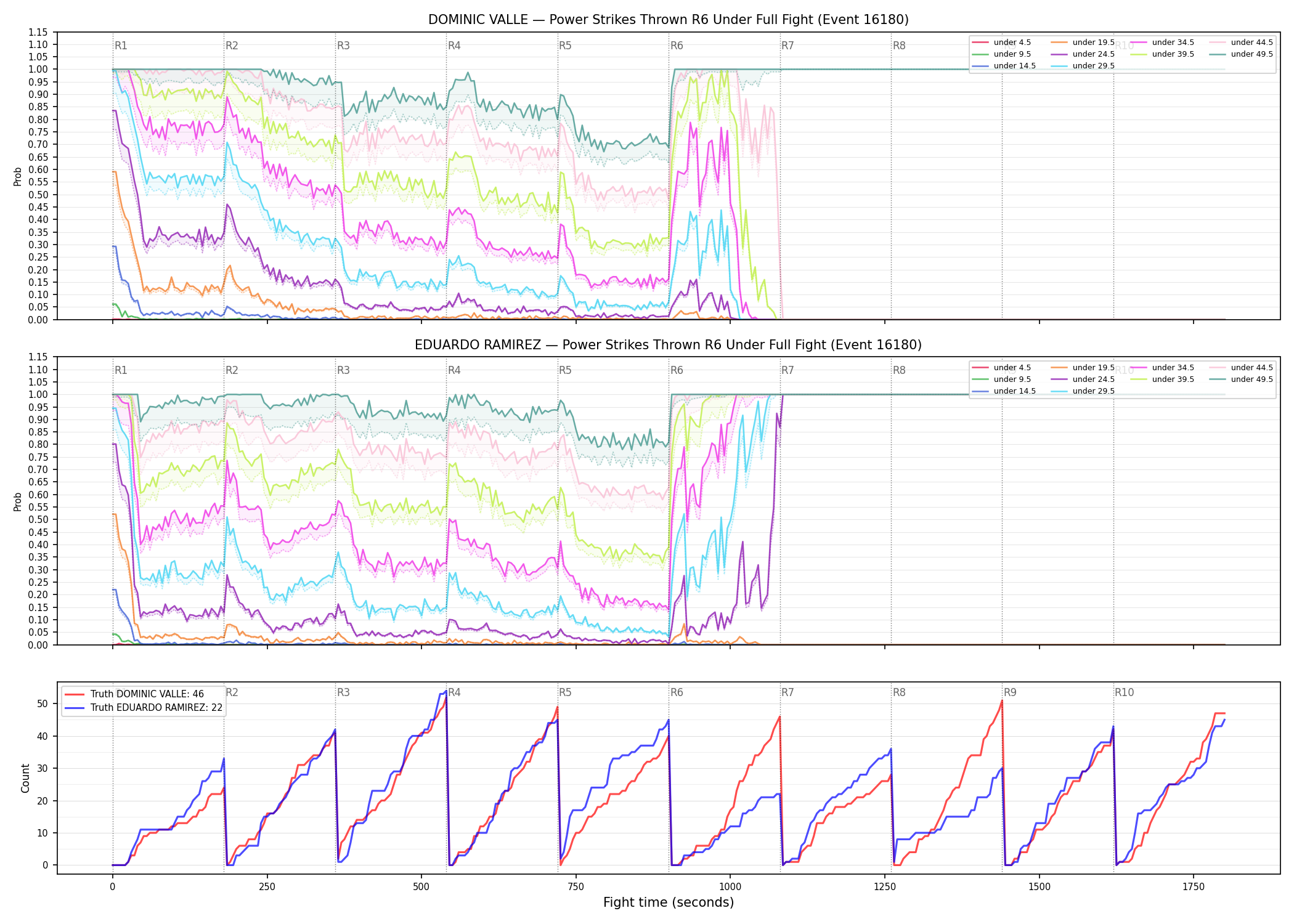Pick 'under 44.5' legend entry in EDUARDO RAMIREZ chart
The image size is (1294, 924).
tap(1241, 368)
